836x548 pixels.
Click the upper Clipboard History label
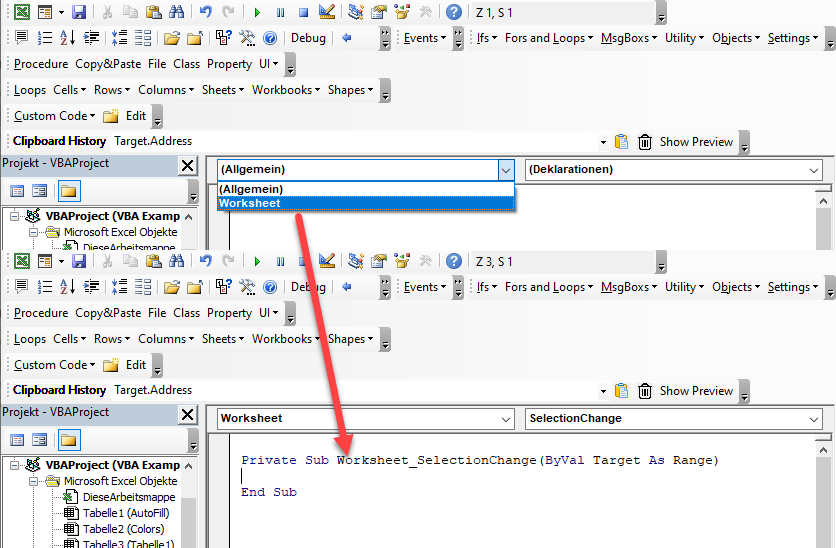59,141
